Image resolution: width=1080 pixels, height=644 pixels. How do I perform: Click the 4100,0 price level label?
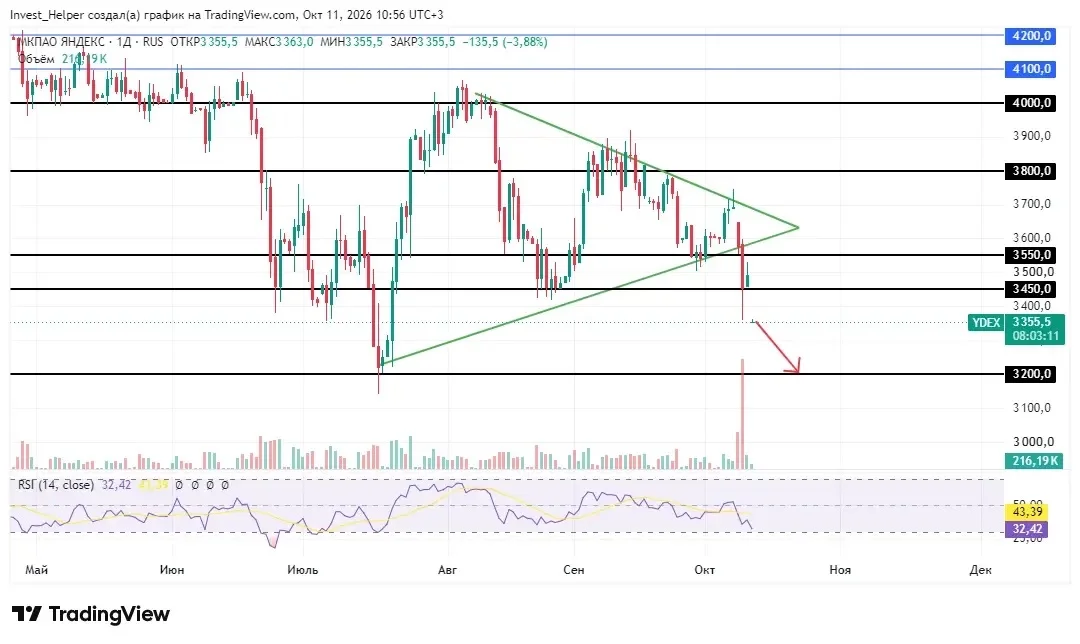click(x=1030, y=69)
